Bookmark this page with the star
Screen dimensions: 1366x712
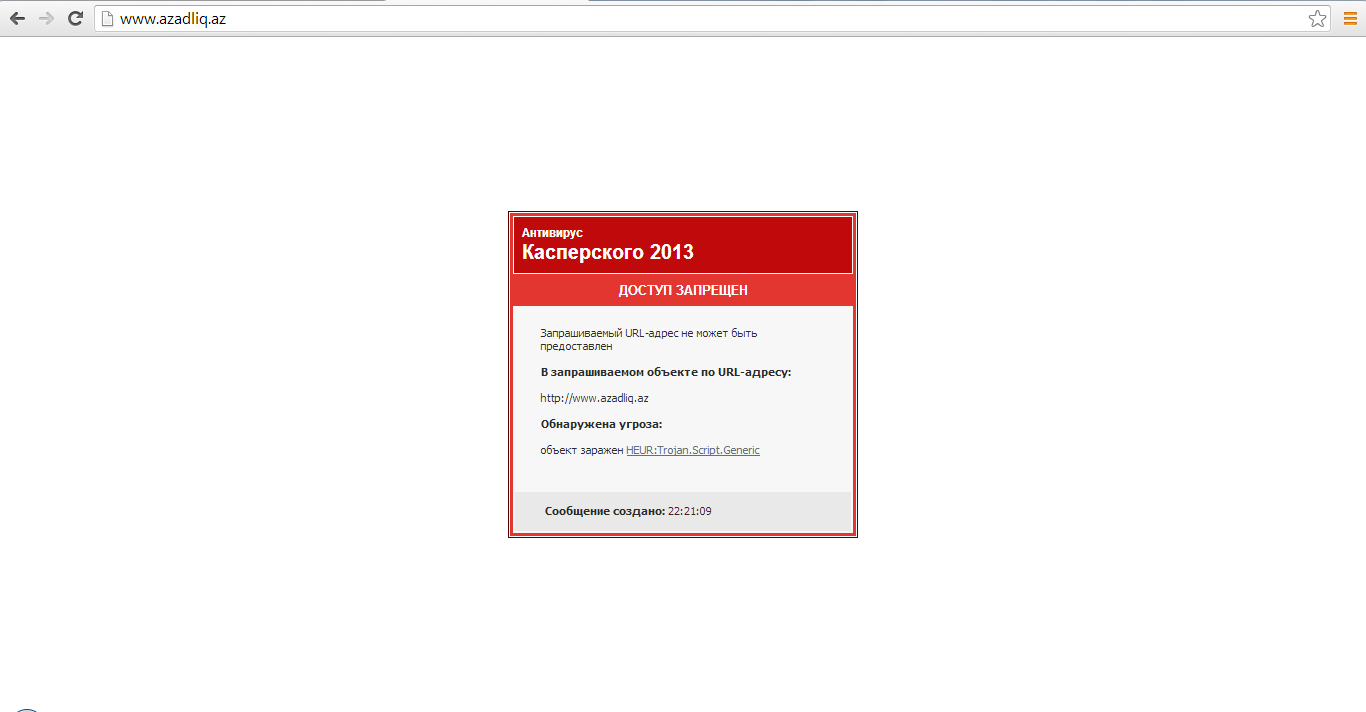[x=1317, y=18]
